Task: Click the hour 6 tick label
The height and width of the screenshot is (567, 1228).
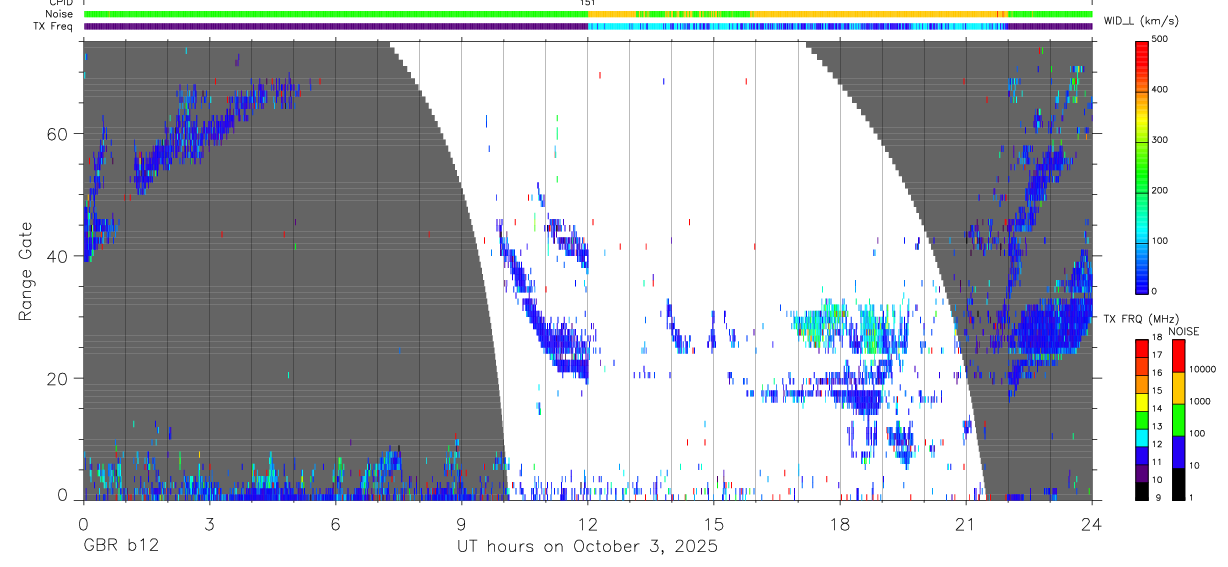Action: [335, 523]
